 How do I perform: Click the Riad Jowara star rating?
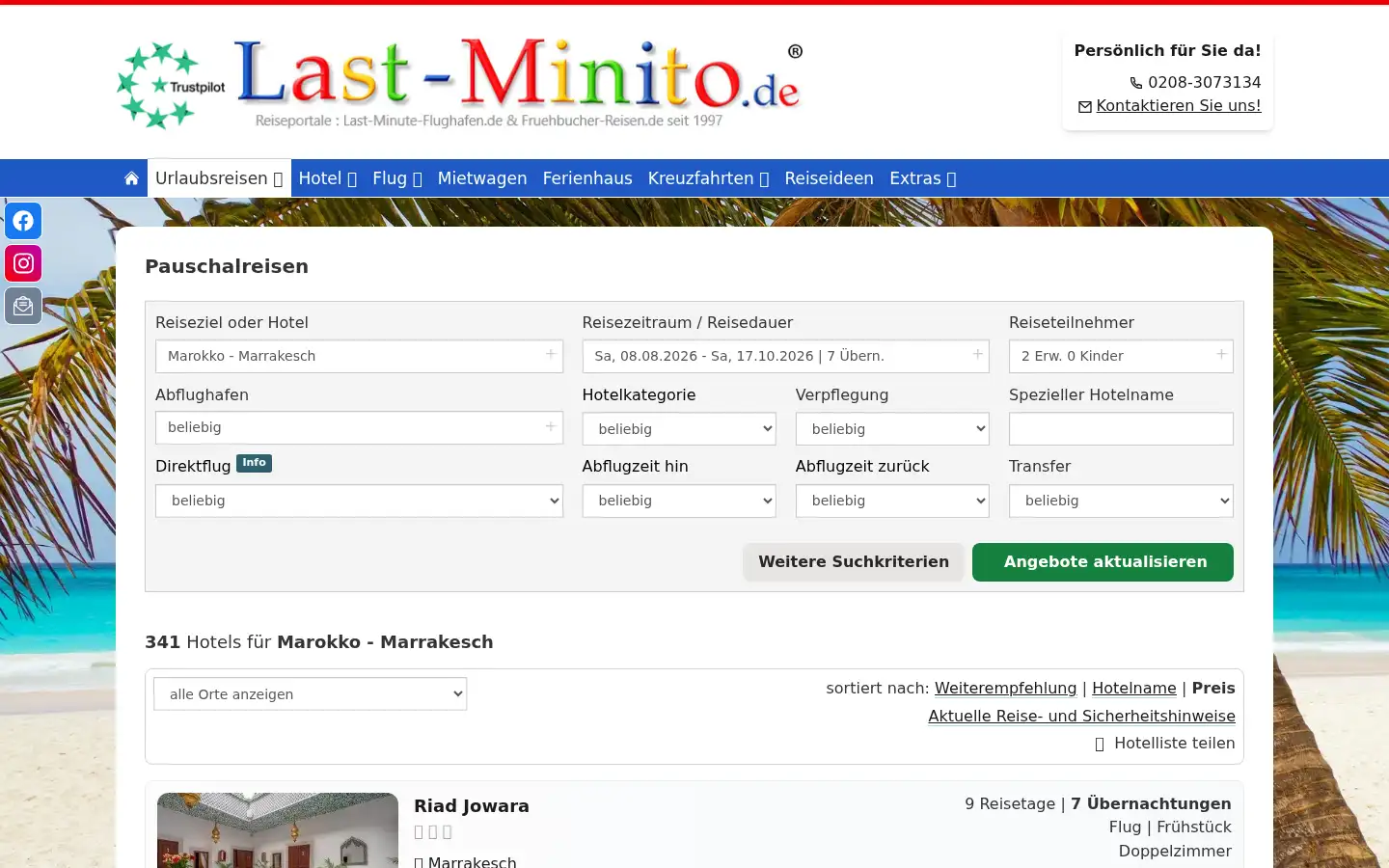click(433, 832)
